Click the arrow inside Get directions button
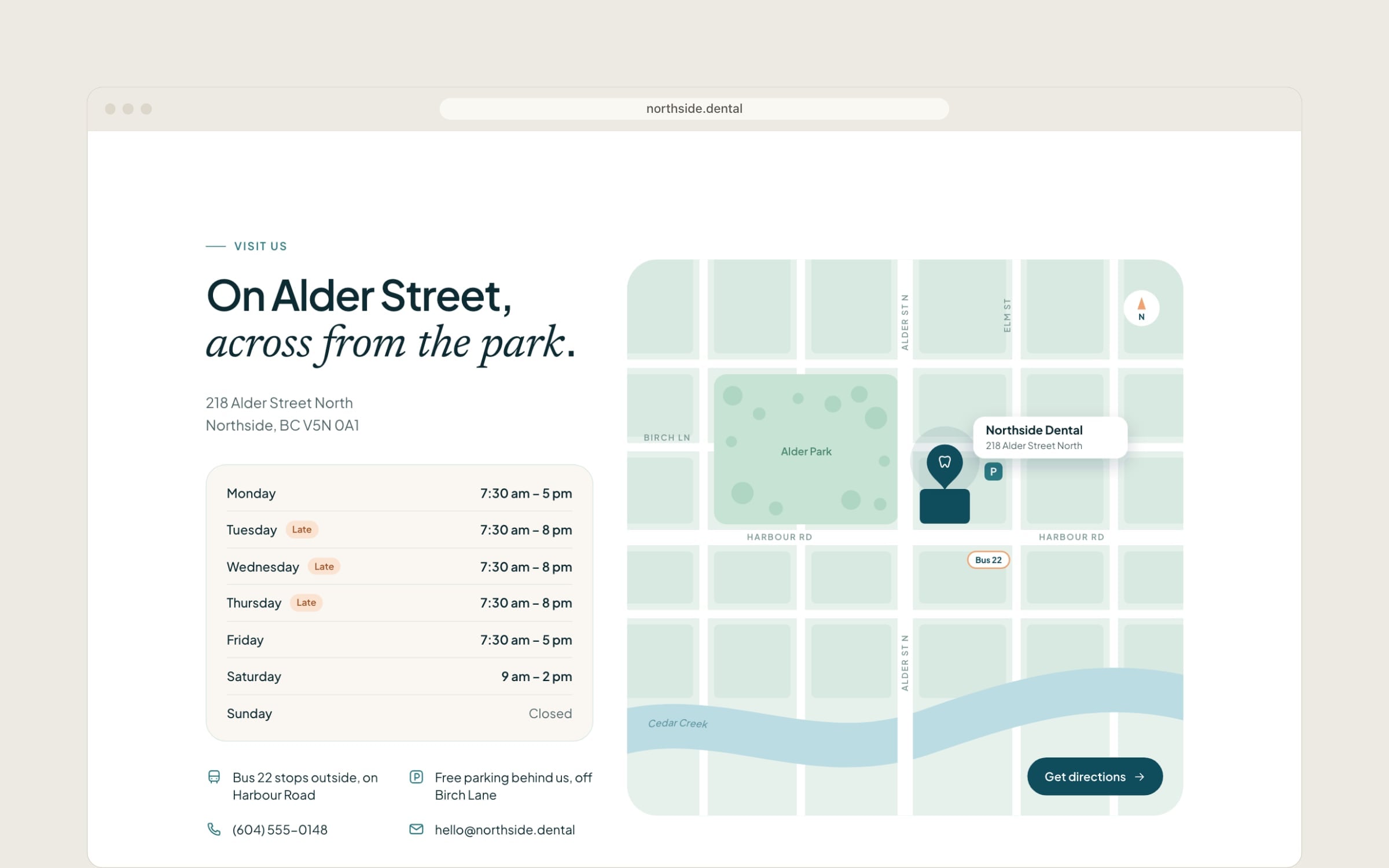 [1139, 777]
